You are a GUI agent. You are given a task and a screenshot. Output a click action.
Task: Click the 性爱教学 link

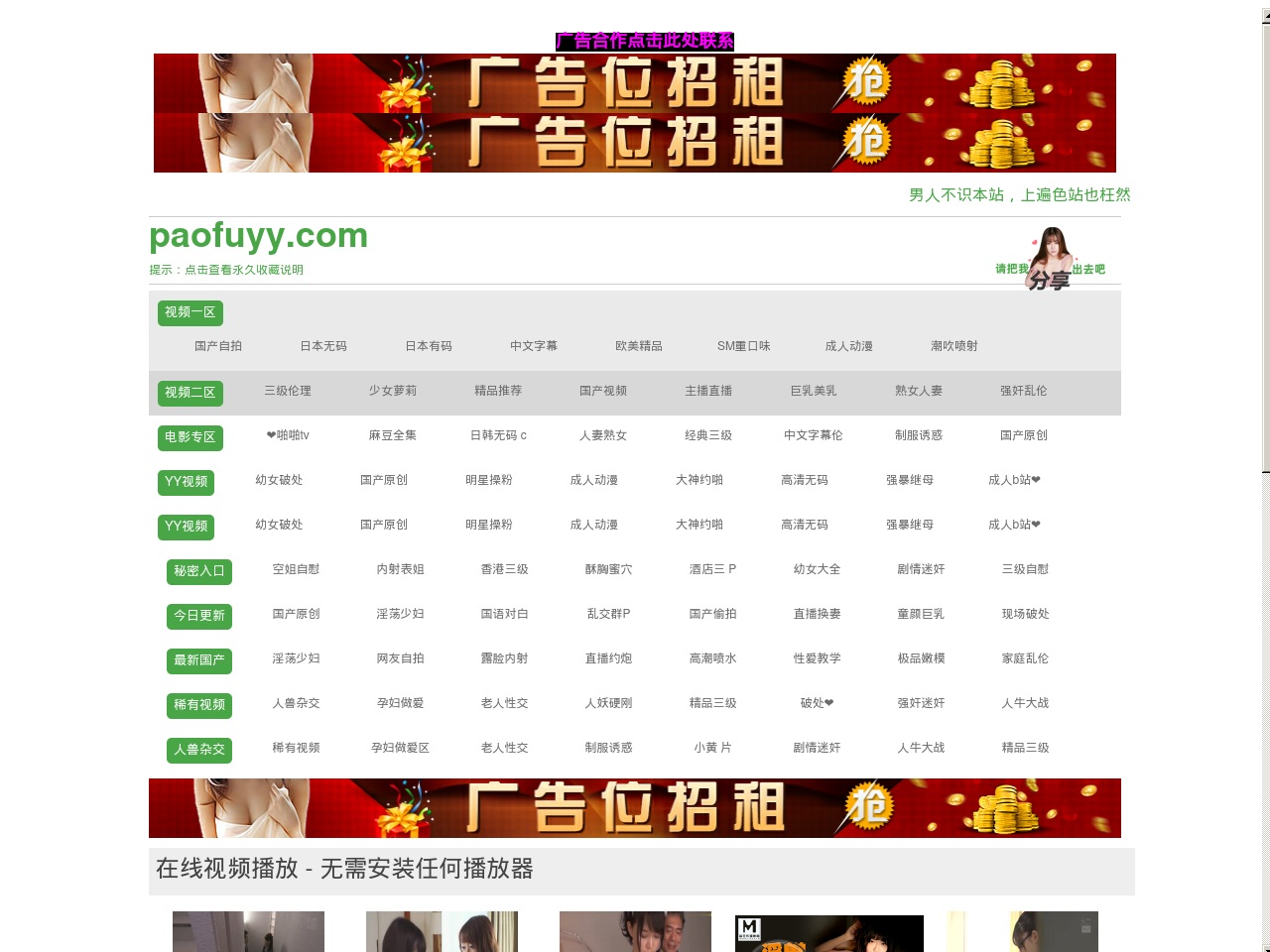click(817, 658)
